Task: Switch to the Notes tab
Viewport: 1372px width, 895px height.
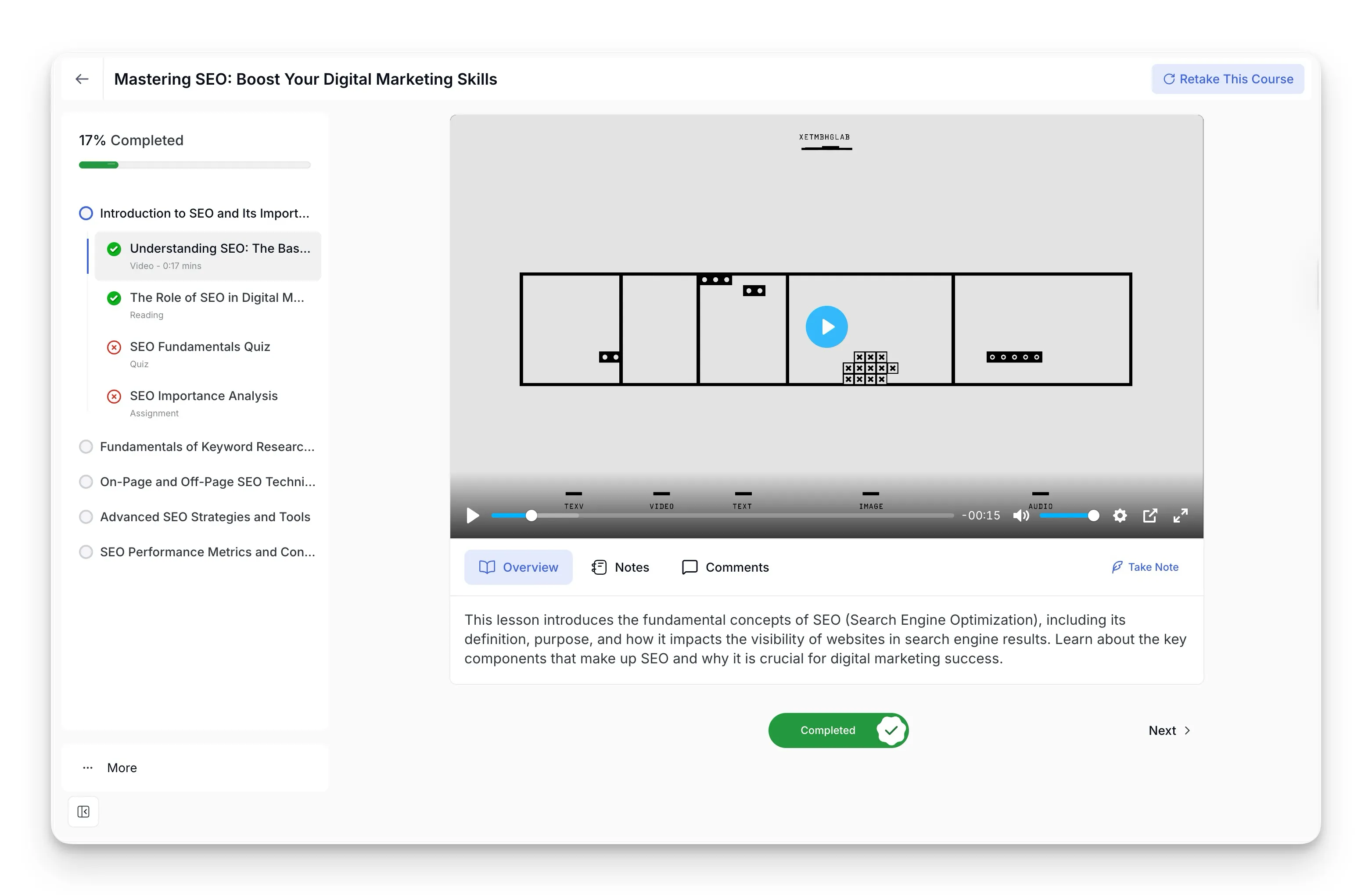Action: (621, 567)
